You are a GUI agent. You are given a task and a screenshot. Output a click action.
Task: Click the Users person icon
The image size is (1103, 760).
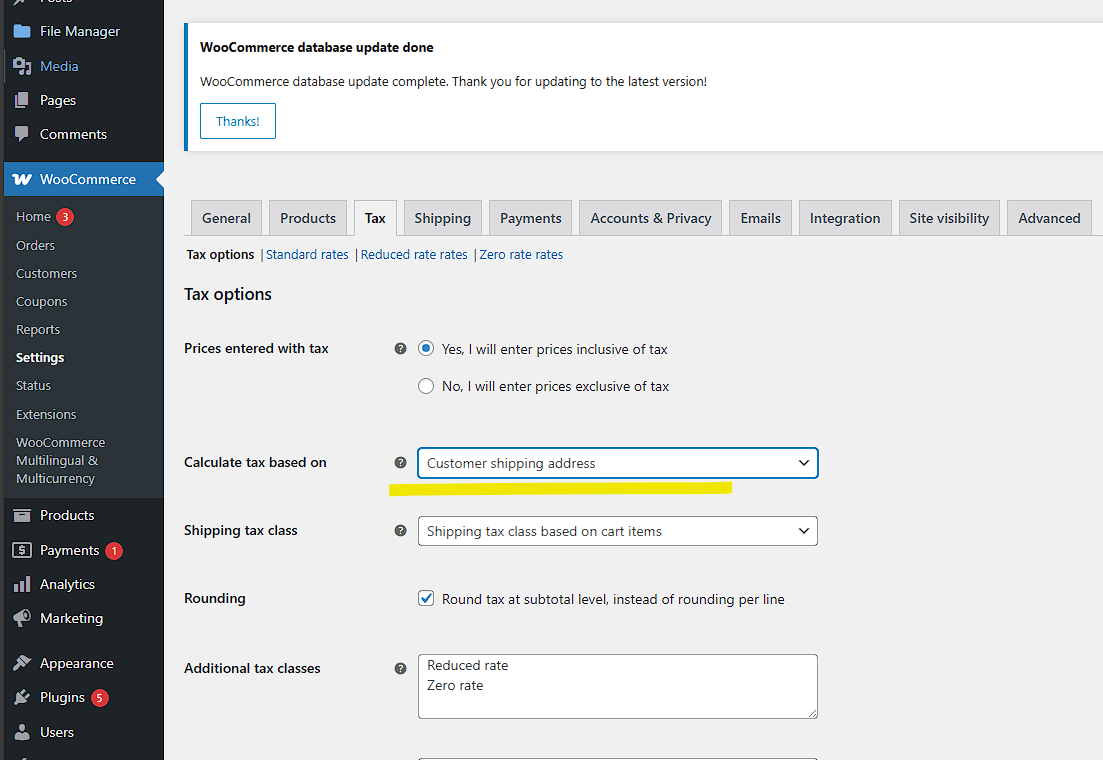[x=22, y=732]
